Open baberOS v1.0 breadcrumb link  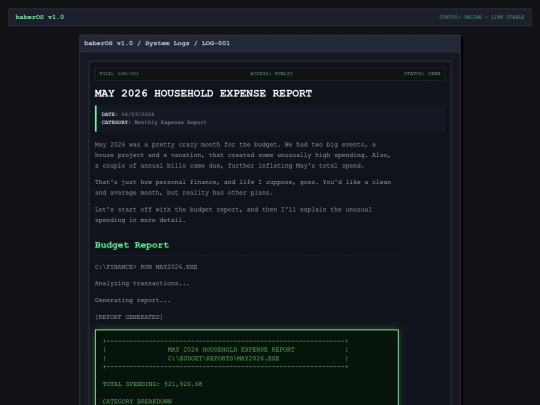pyautogui.click(x=108, y=43)
